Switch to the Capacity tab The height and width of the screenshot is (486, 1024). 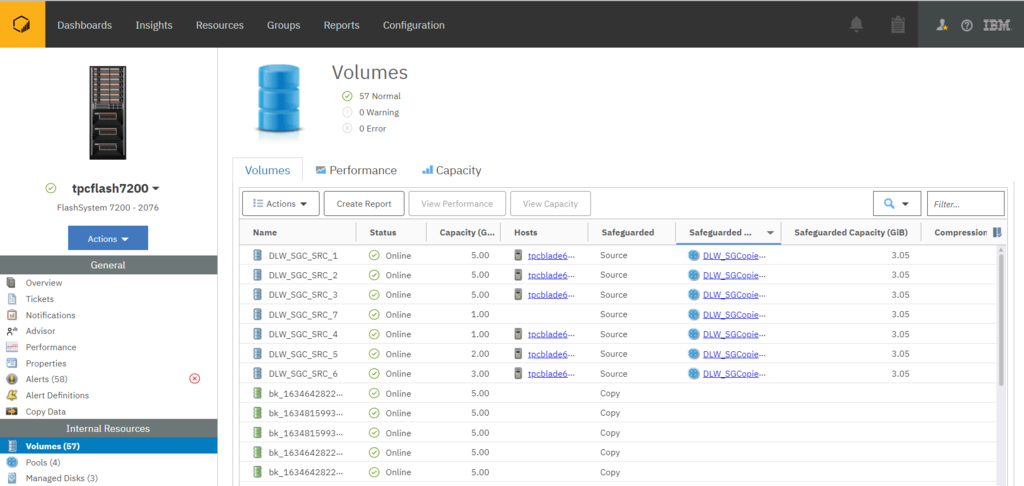tap(451, 170)
